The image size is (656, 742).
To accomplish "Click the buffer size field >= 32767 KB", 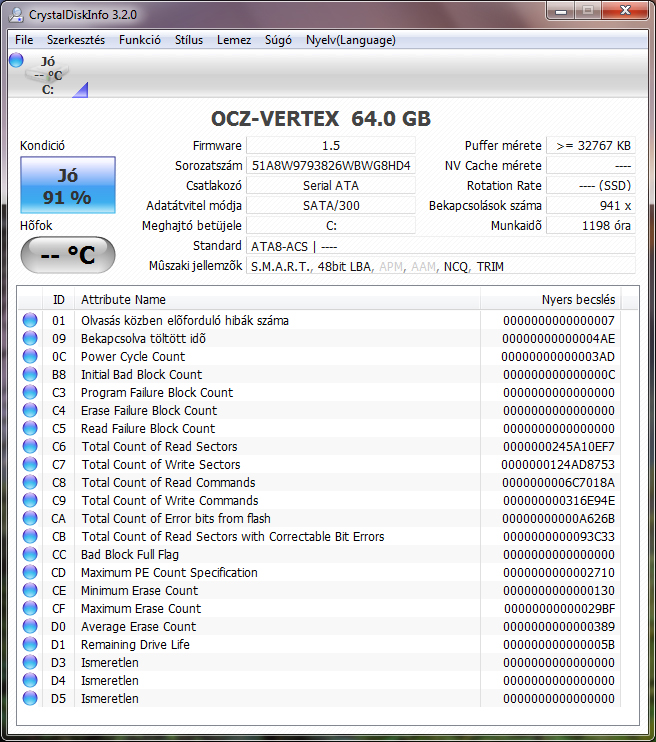I will [591, 146].
